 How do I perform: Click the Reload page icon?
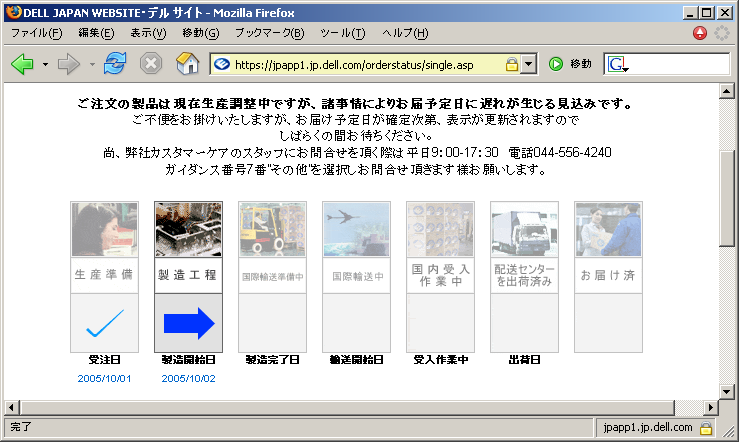pyautogui.click(x=115, y=64)
